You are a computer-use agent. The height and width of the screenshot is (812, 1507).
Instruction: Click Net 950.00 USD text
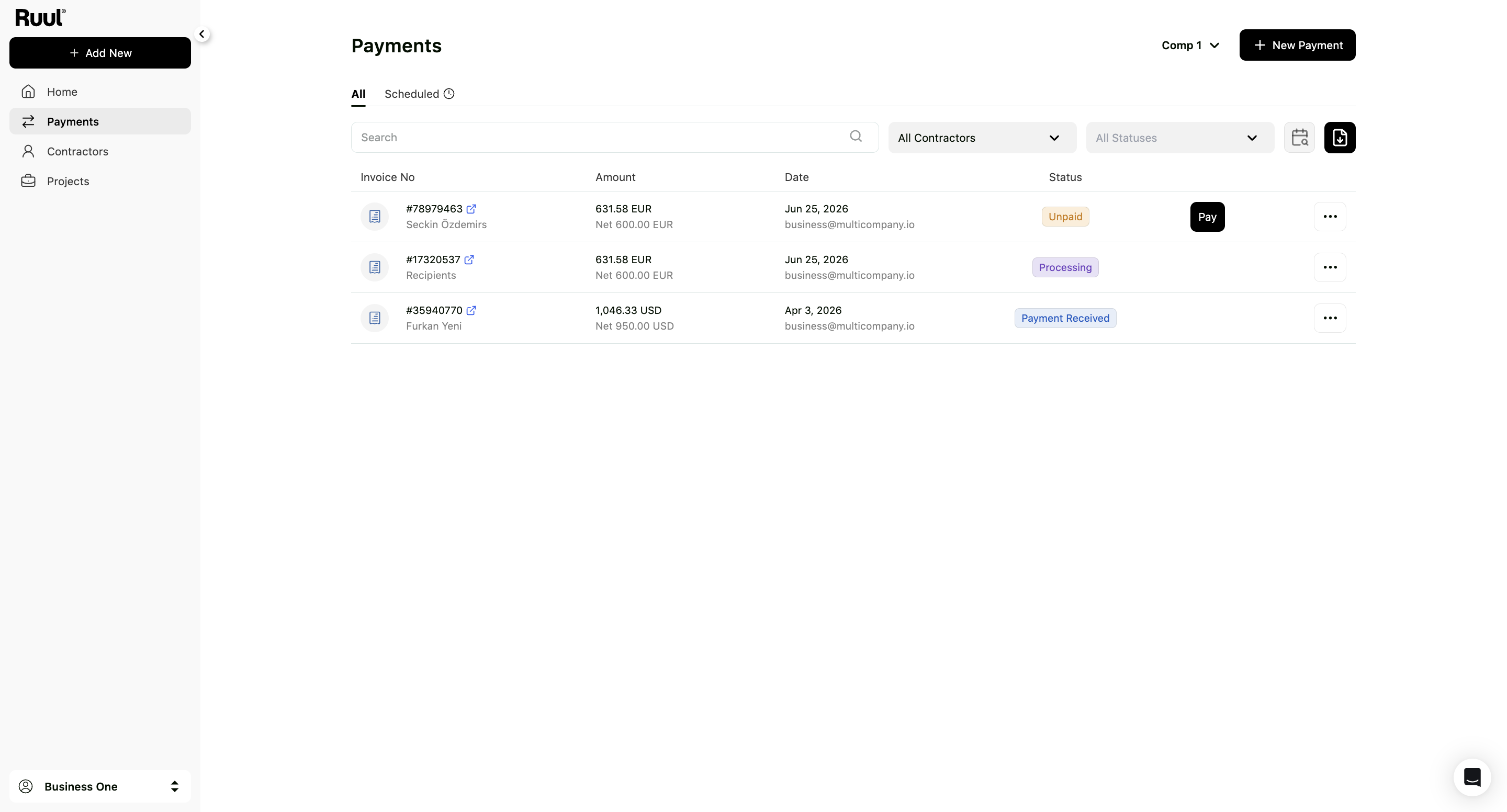[x=635, y=326]
